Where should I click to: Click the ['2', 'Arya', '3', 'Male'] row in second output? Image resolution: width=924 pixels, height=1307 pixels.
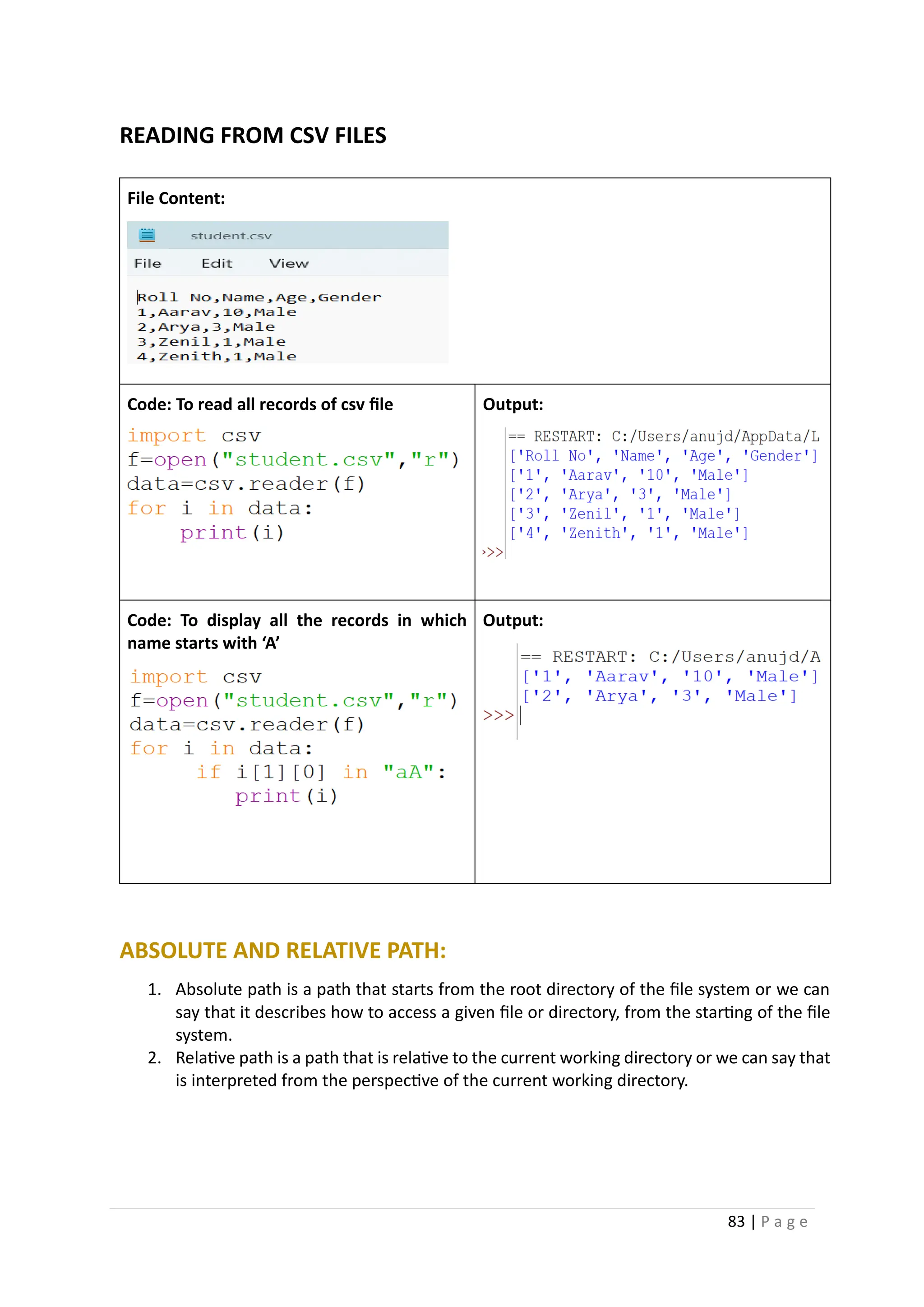(660, 696)
